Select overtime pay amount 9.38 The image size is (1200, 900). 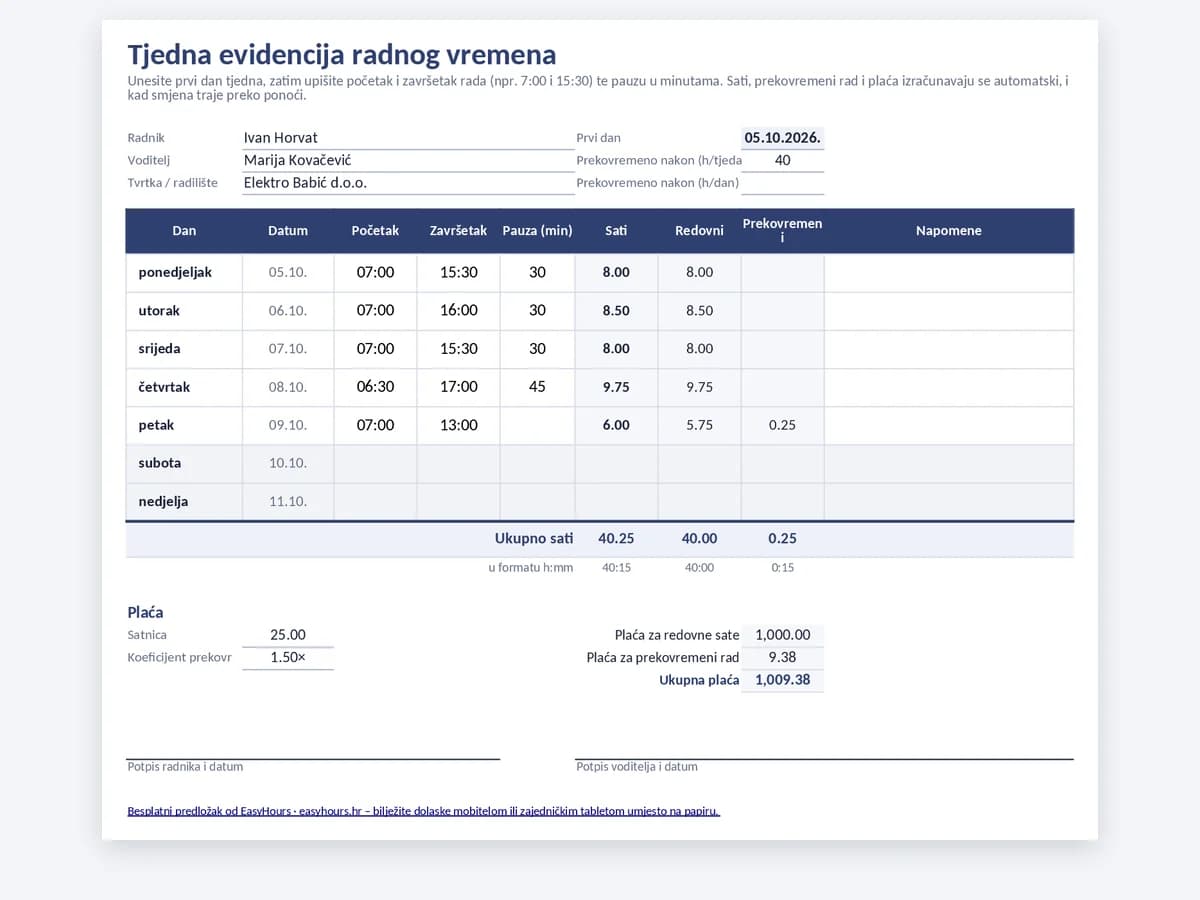pyautogui.click(x=782, y=658)
